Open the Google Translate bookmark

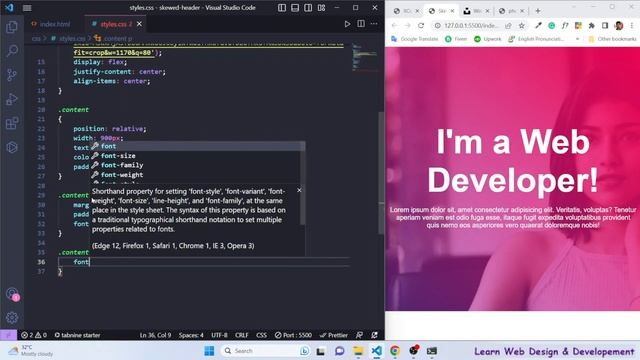point(415,39)
